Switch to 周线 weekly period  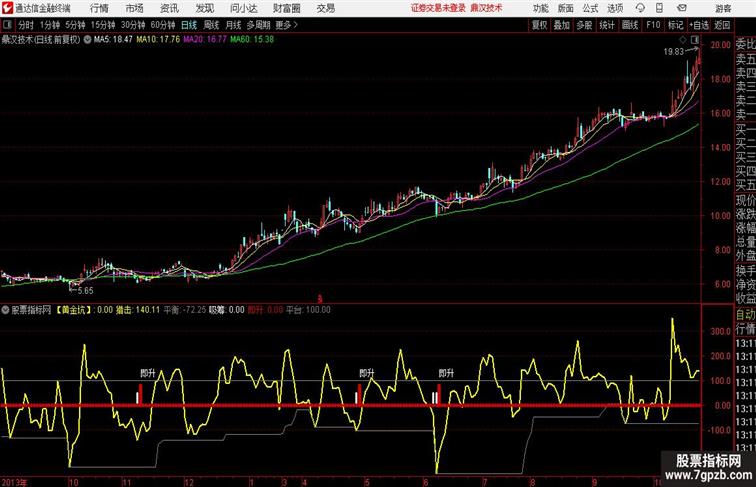click(211, 25)
